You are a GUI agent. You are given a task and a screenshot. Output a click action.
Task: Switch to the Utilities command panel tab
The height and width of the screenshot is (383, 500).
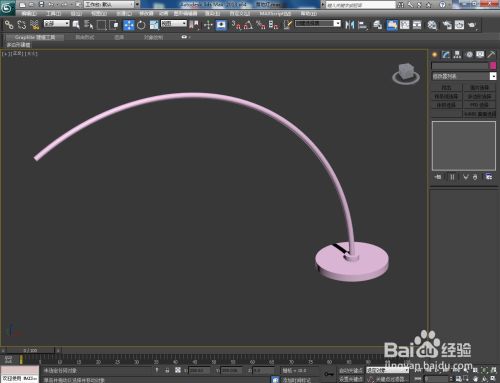click(x=491, y=55)
